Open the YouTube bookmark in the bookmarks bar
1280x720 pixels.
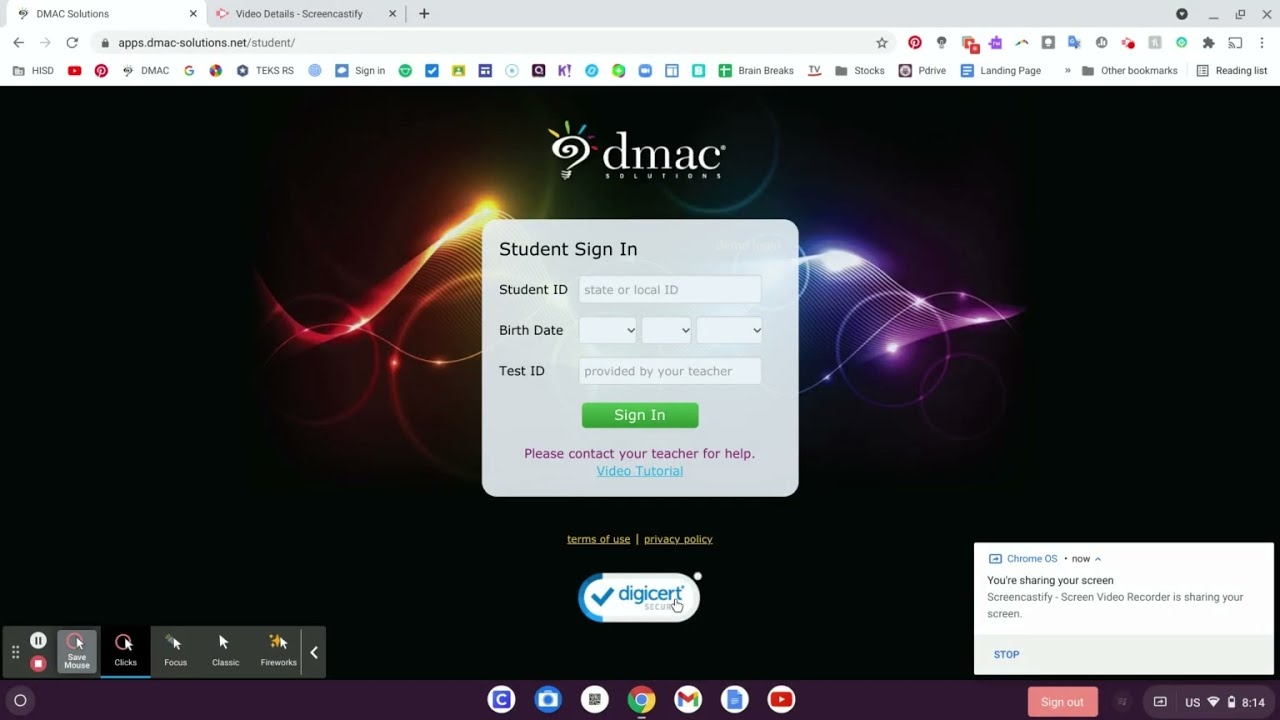74,70
